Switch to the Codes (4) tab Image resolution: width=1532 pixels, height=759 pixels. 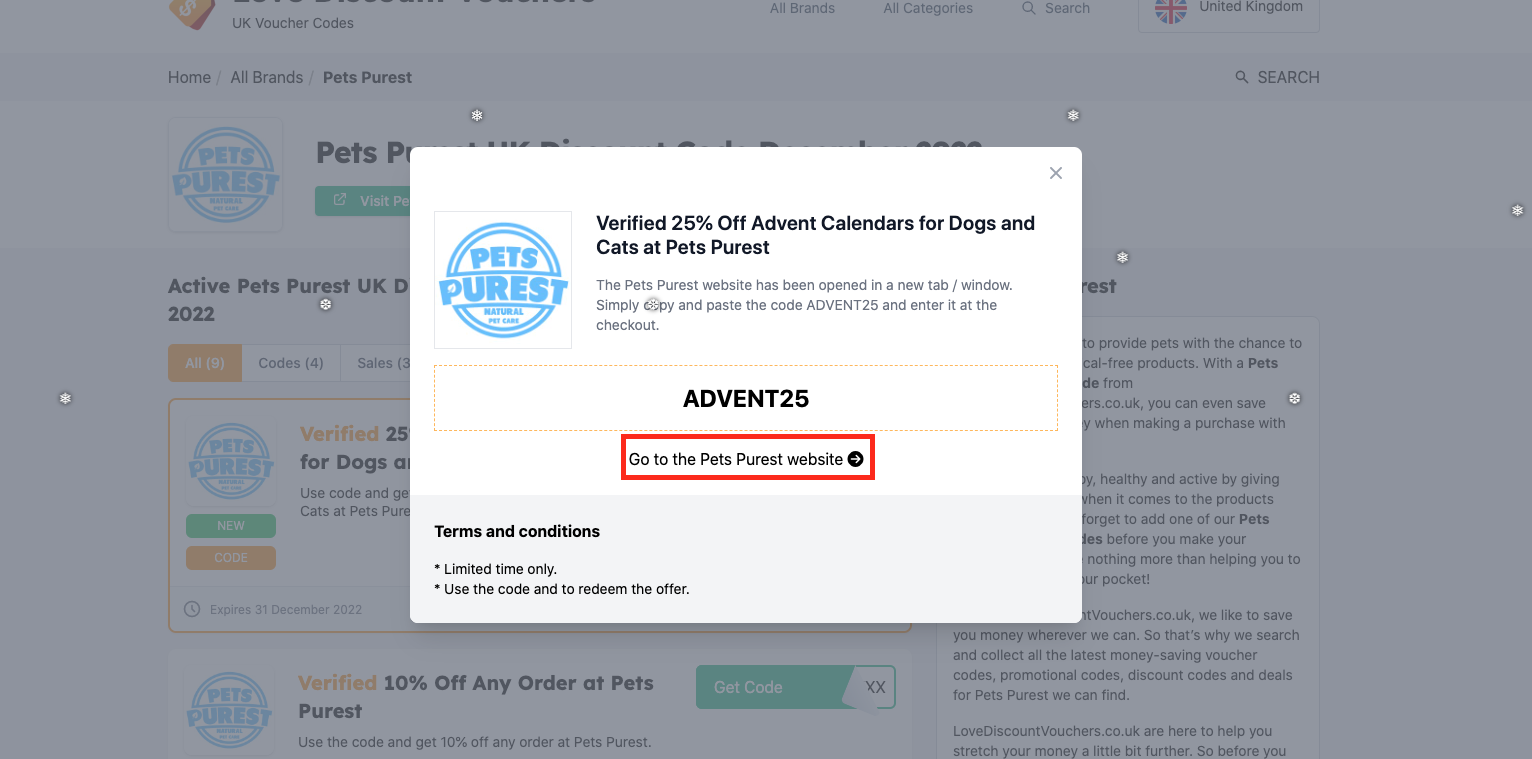click(x=291, y=363)
